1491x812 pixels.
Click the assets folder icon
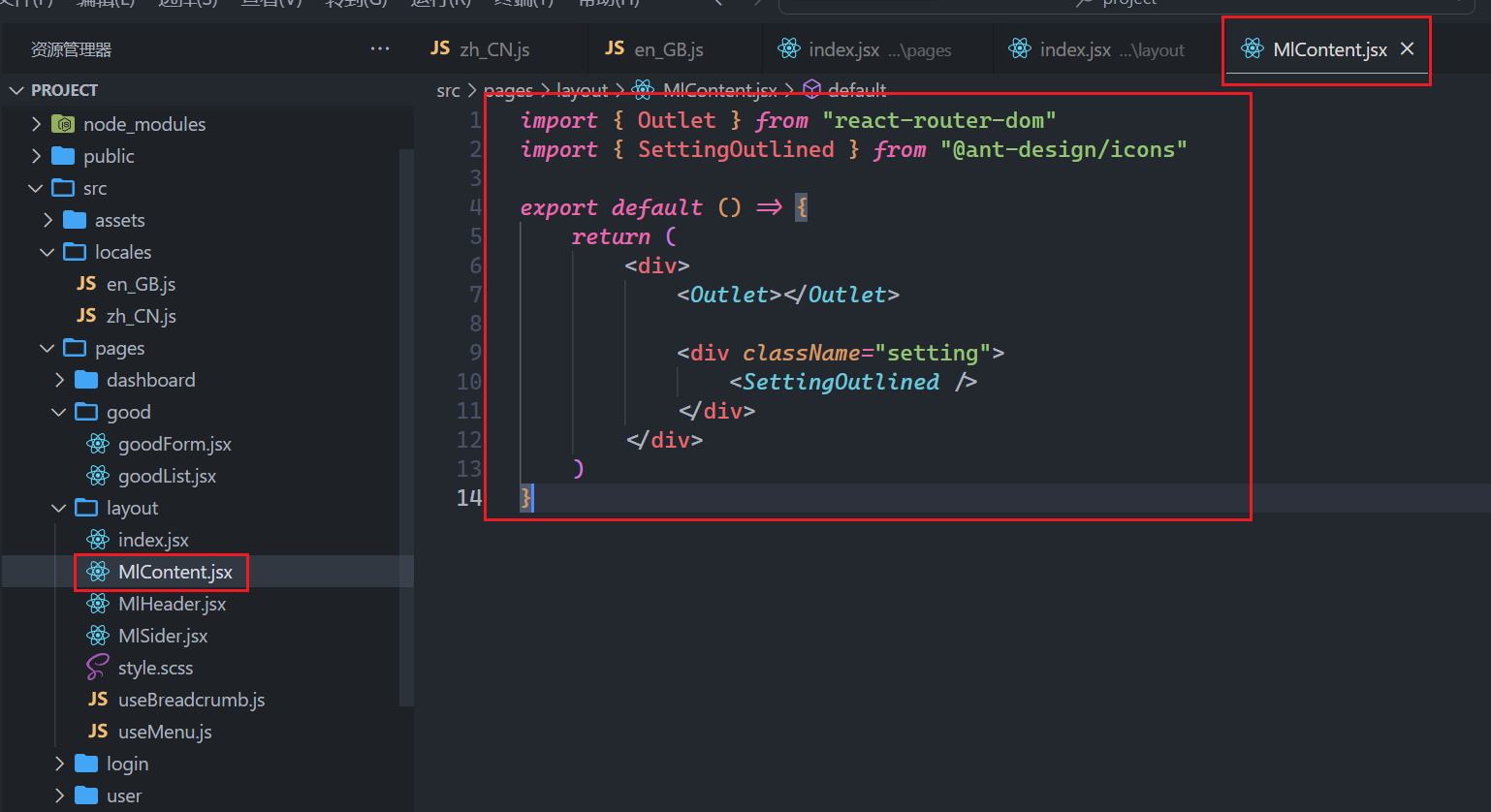[x=75, y=220]
